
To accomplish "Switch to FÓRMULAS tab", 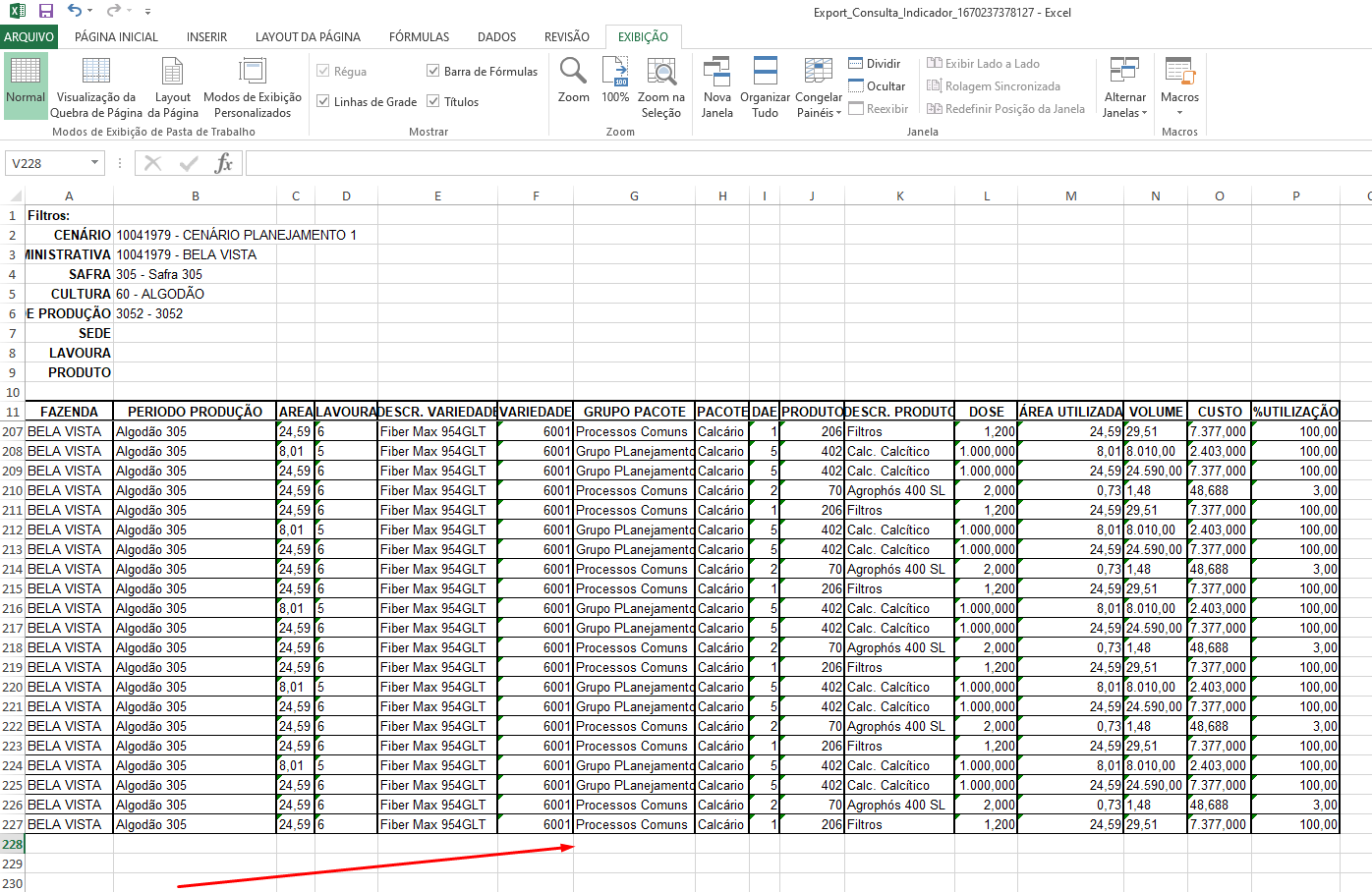I will tap(419, 36).
